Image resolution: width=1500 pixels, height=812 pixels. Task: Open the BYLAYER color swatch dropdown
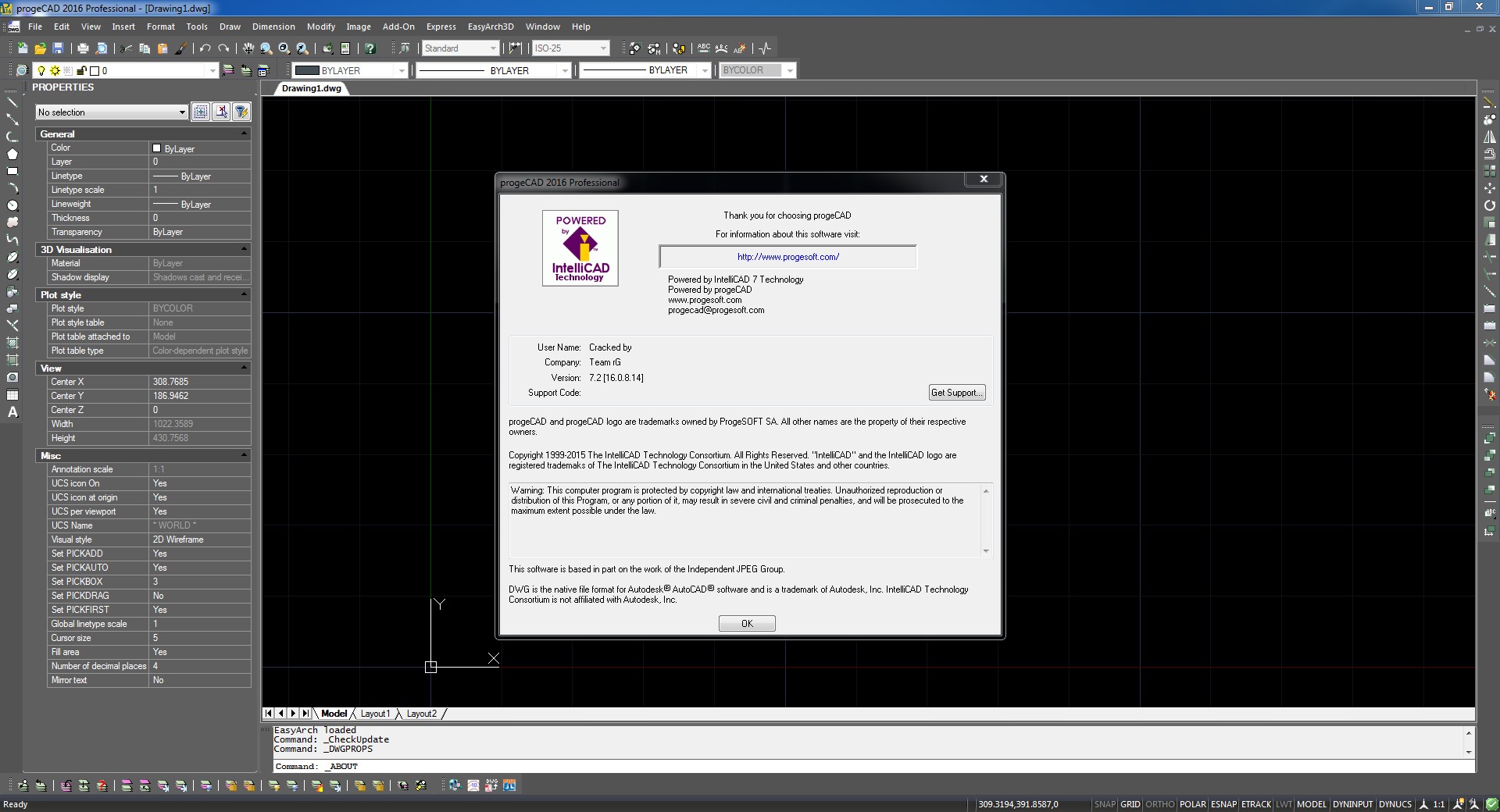tap(350, 70)
